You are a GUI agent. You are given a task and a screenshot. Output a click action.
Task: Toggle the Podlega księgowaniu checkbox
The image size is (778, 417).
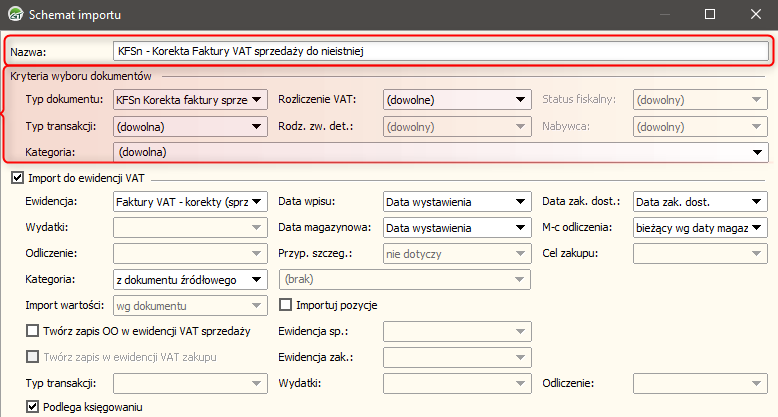pyautogui.click(x=32, y=407)
